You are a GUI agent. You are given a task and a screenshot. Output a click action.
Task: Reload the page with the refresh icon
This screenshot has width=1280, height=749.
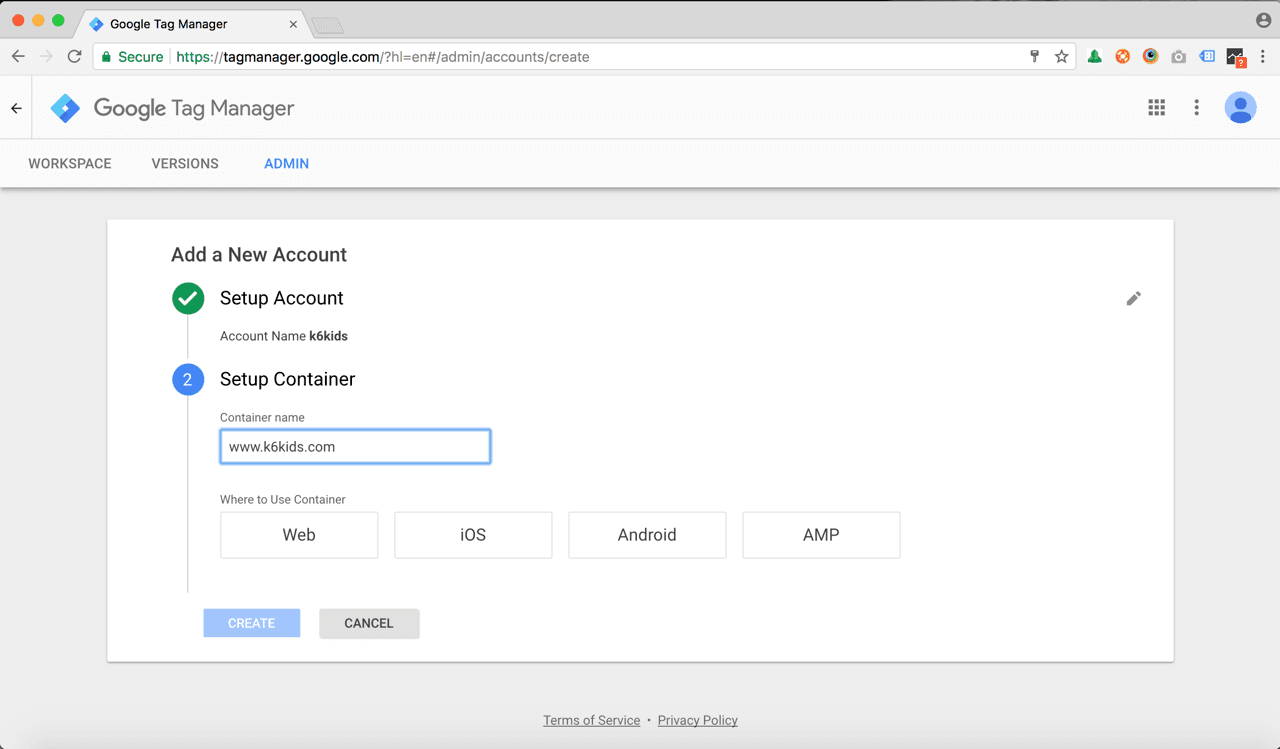(74, 57)
